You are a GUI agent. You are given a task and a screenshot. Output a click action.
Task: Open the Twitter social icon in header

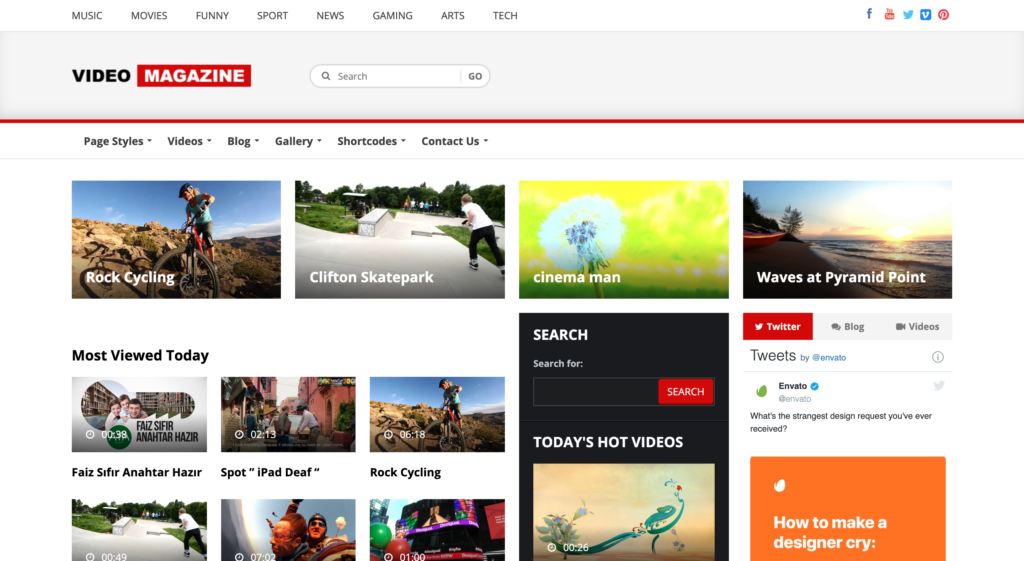pyautogui.click(x=908, y=14)
